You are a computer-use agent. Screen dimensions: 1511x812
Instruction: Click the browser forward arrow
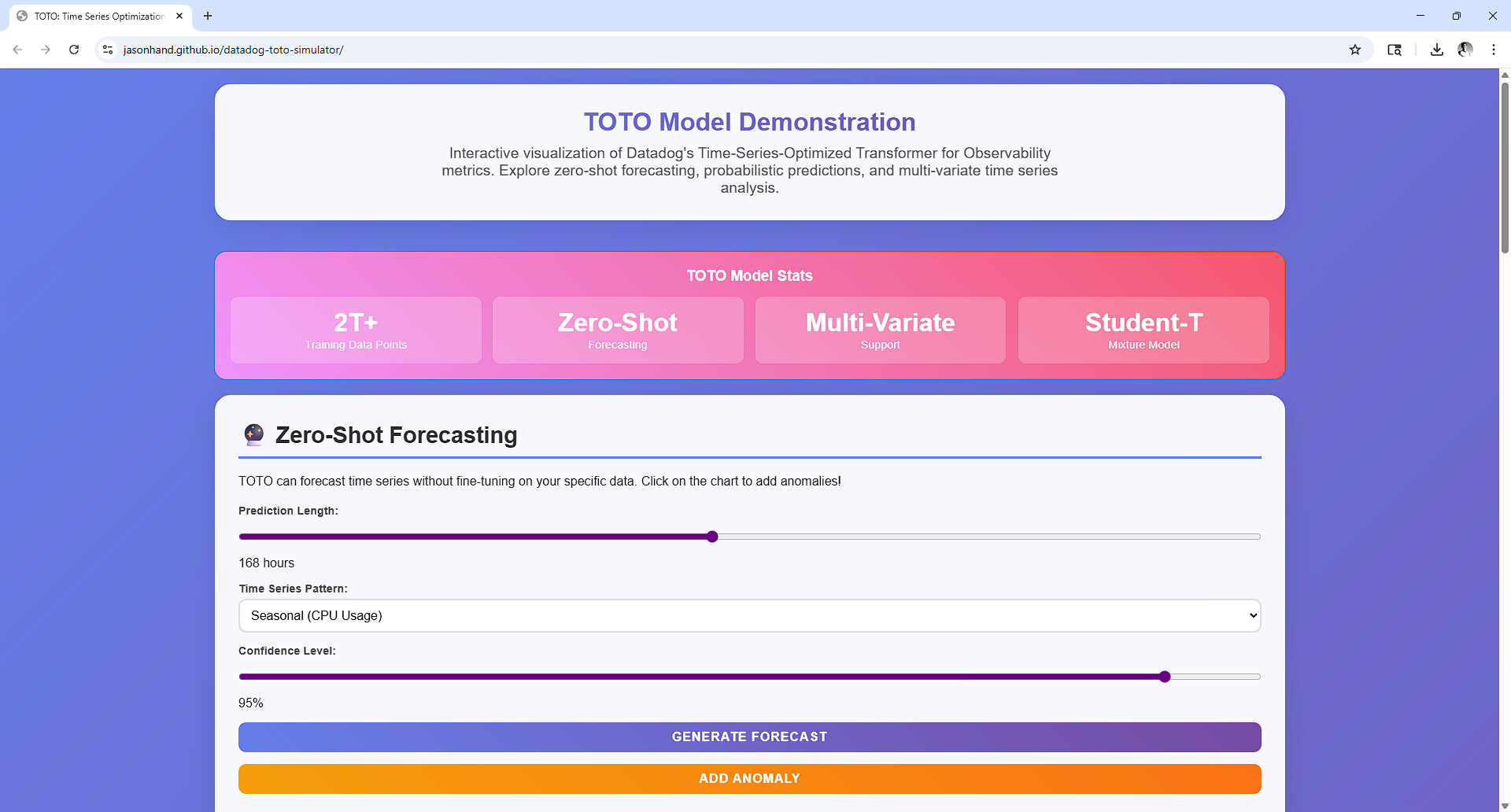click(46, 50)
